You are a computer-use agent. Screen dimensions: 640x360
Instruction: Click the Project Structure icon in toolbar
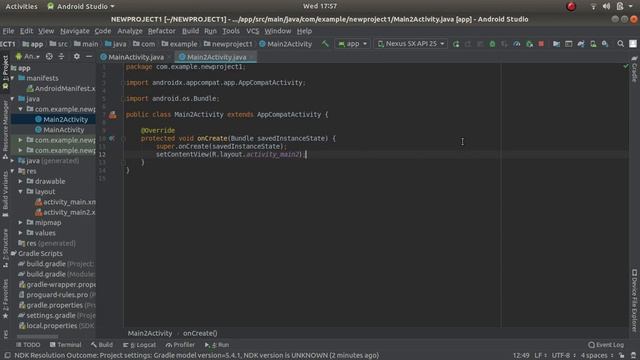[x=556, y=44]
